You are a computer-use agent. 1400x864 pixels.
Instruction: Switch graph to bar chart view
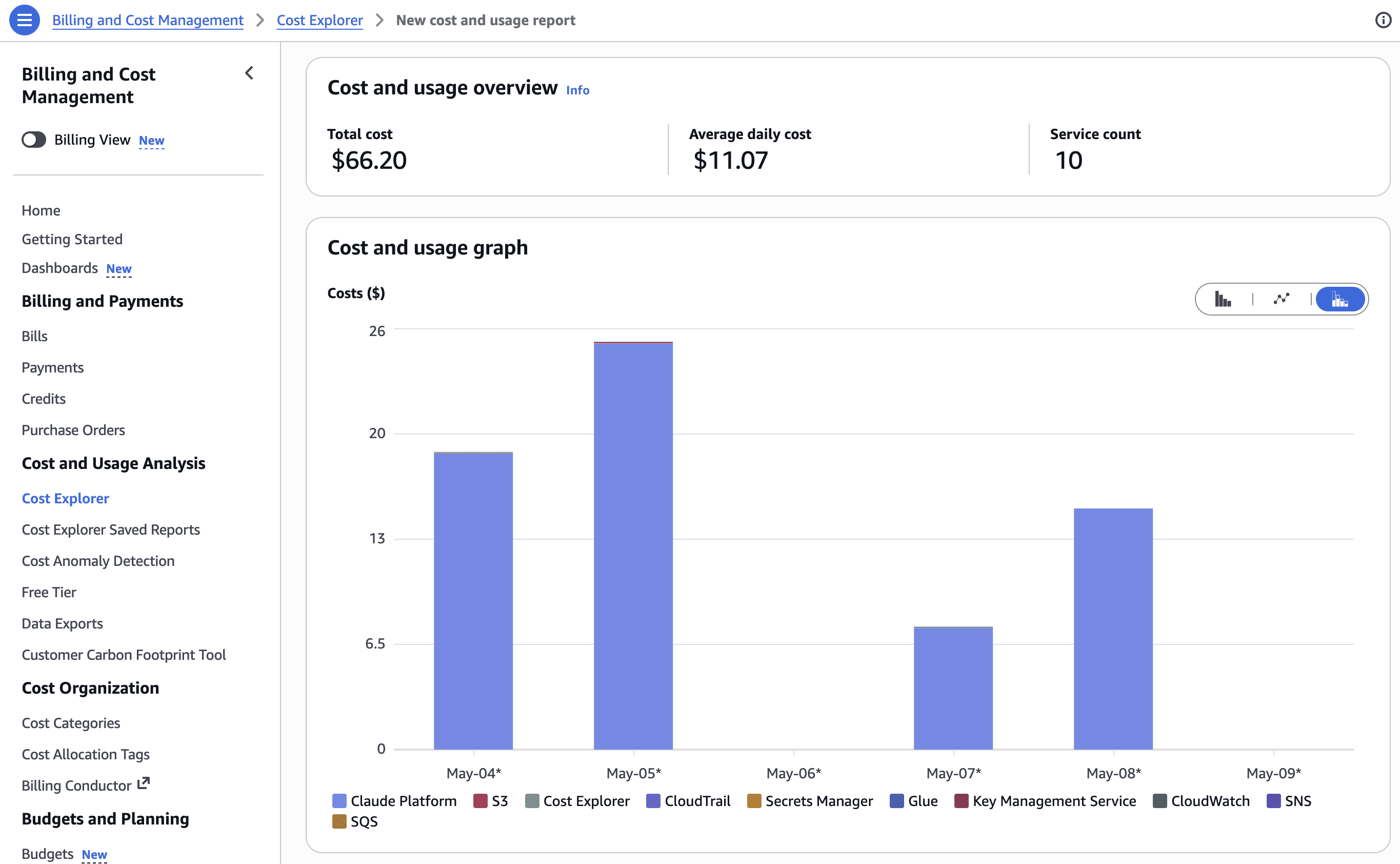(1223, 299)
